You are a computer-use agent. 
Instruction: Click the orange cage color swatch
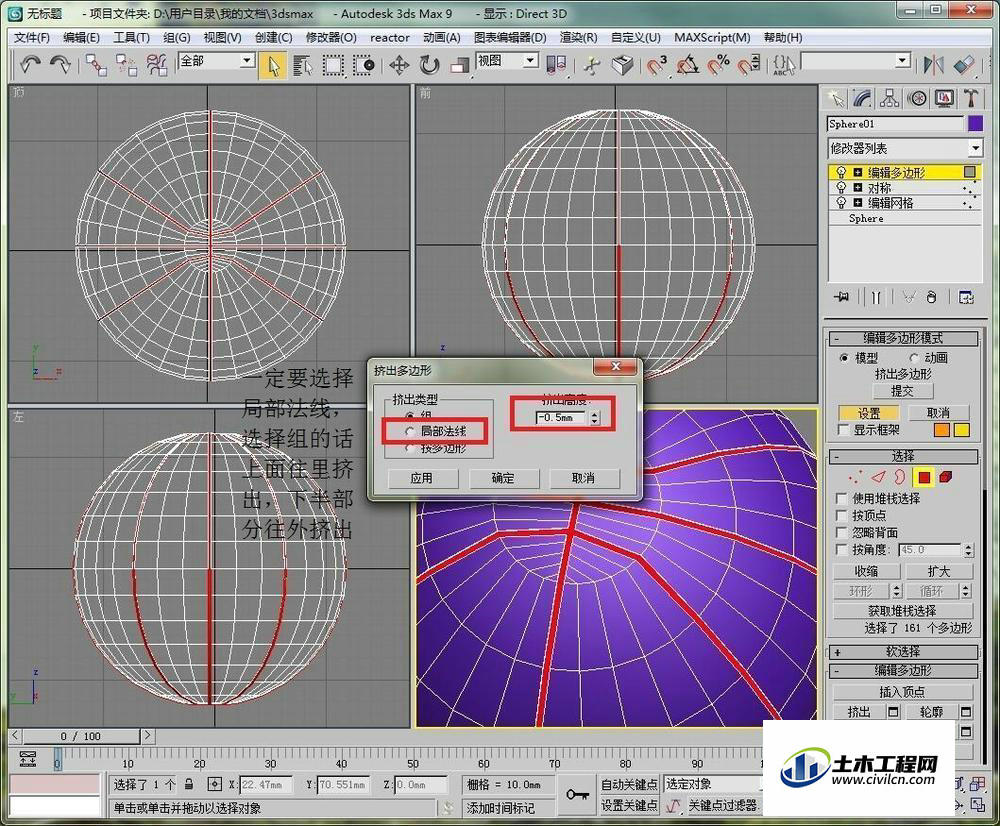tap(941, 430)
